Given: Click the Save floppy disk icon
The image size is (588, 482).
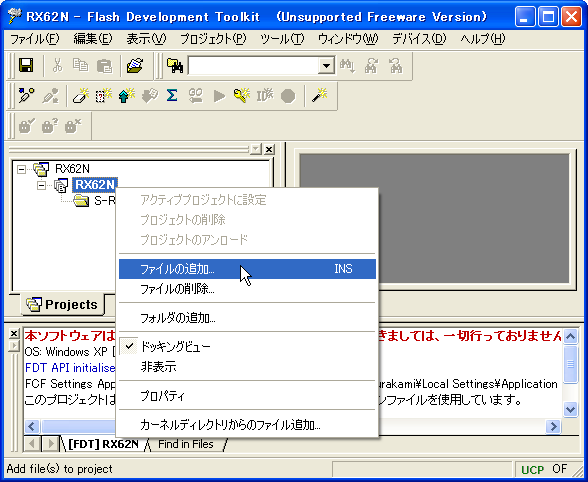Looking at the screenshot, I should pos(26,66).
